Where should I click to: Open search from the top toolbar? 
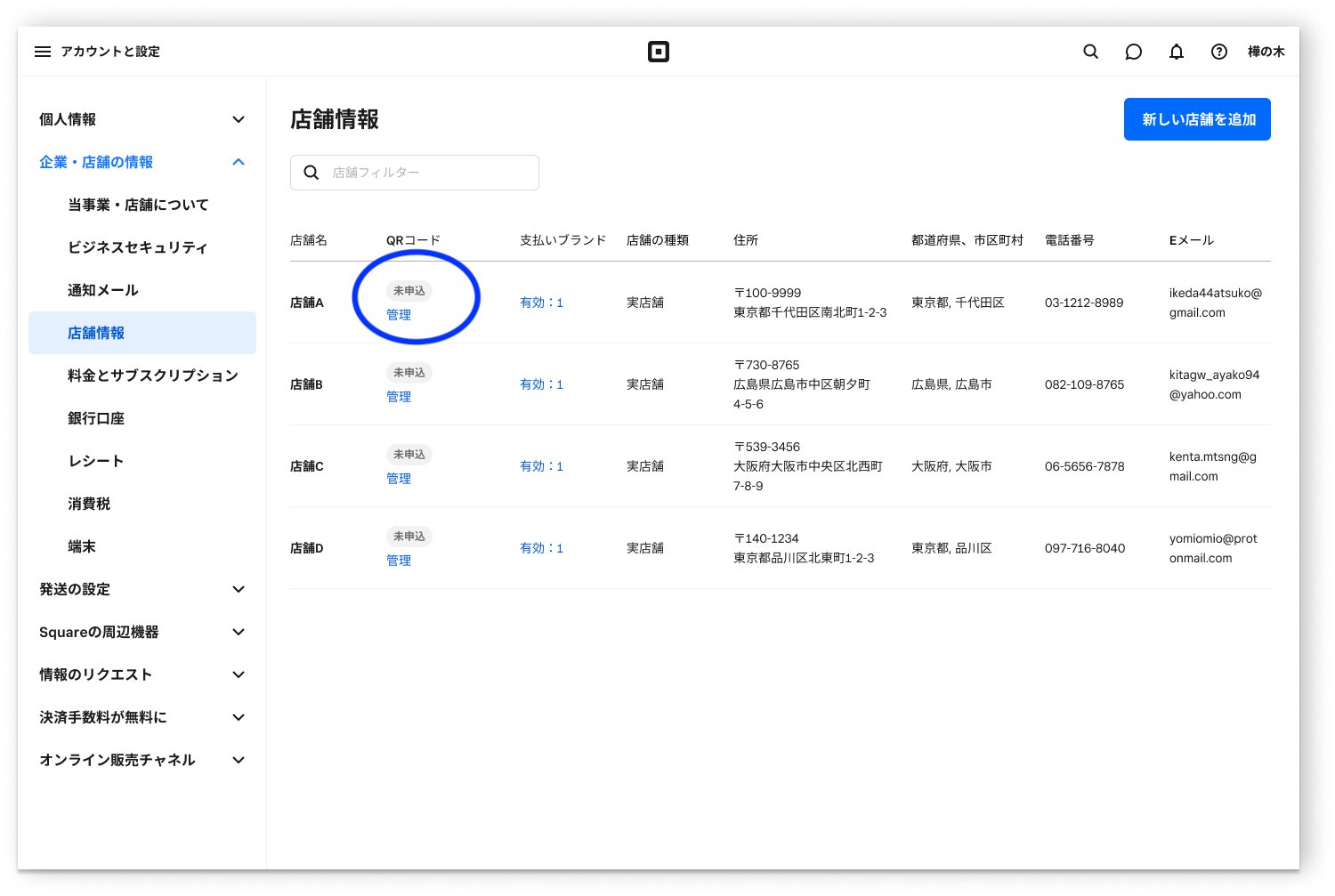tap(1090, 52)
